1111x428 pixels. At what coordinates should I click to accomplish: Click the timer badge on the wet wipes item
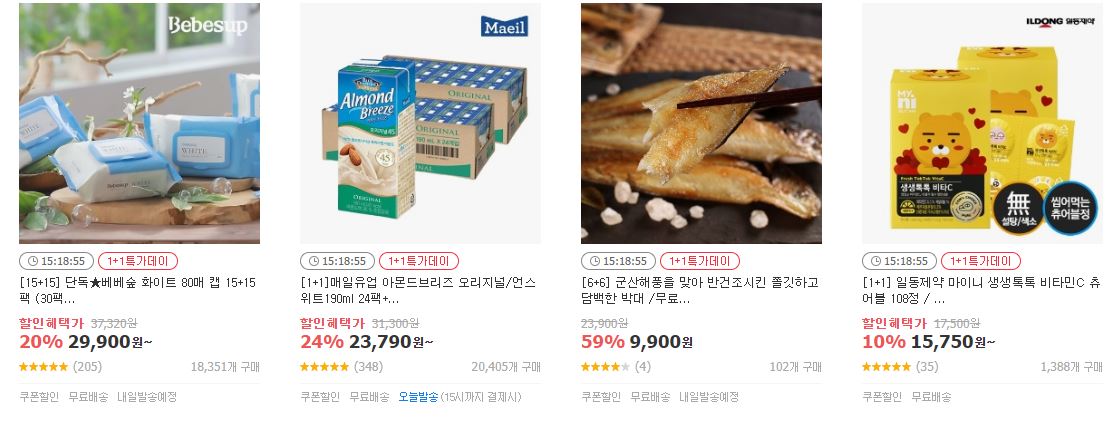pos(57,261)
